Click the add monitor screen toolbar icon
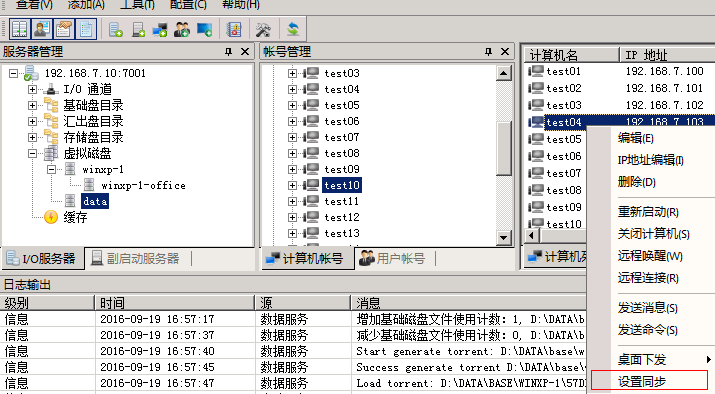Screen dimensions: 715x394 click(204, 30)
